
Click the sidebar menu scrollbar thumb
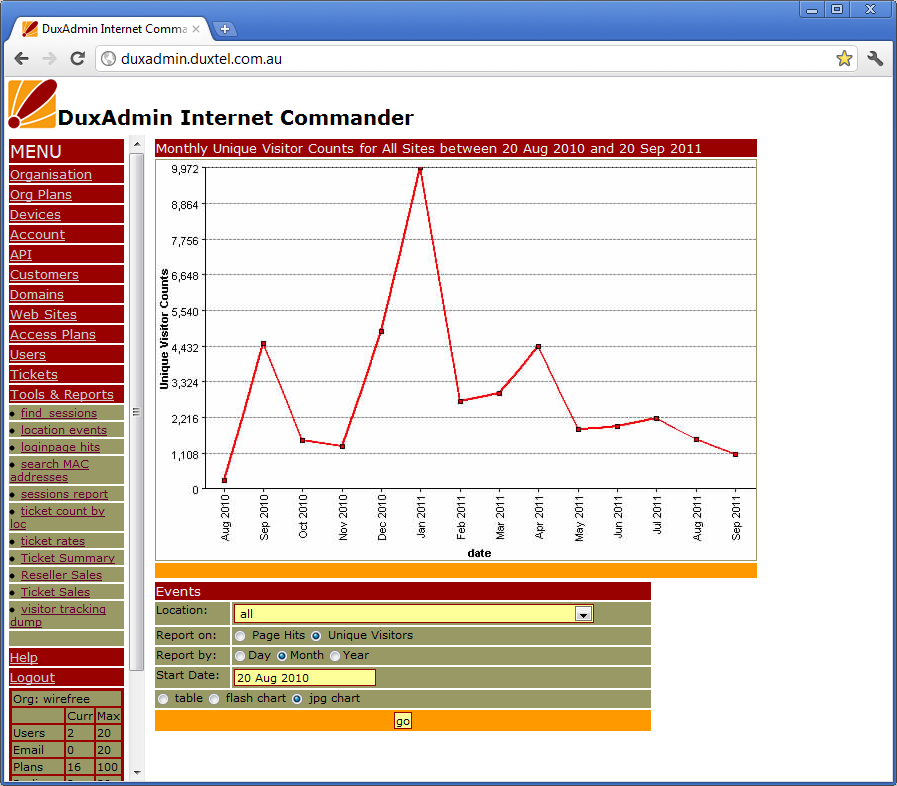click(136, 411)
